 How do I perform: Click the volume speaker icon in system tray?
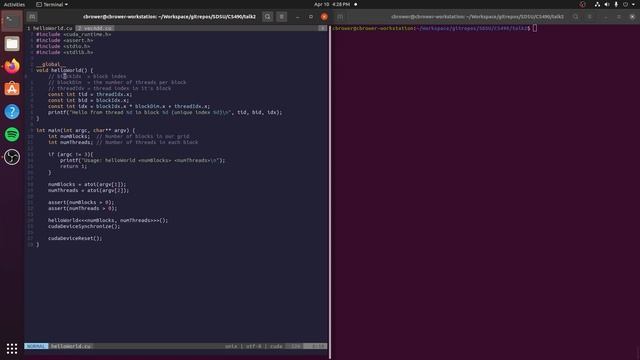tap(607, 4)
